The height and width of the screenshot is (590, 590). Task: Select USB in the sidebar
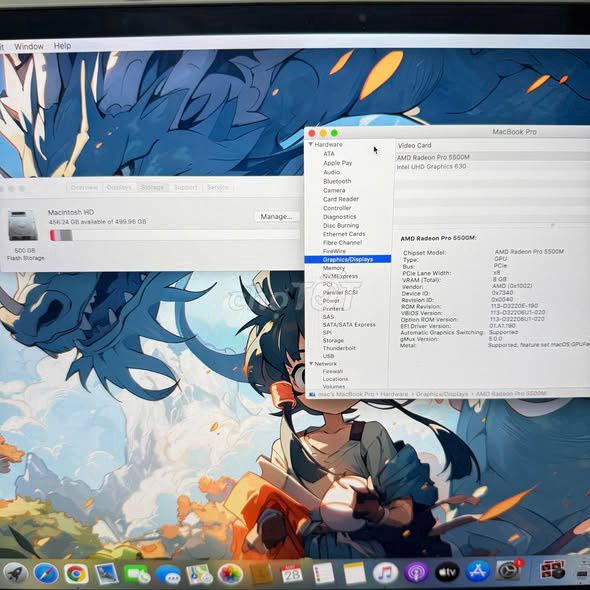tap(328, 356)
